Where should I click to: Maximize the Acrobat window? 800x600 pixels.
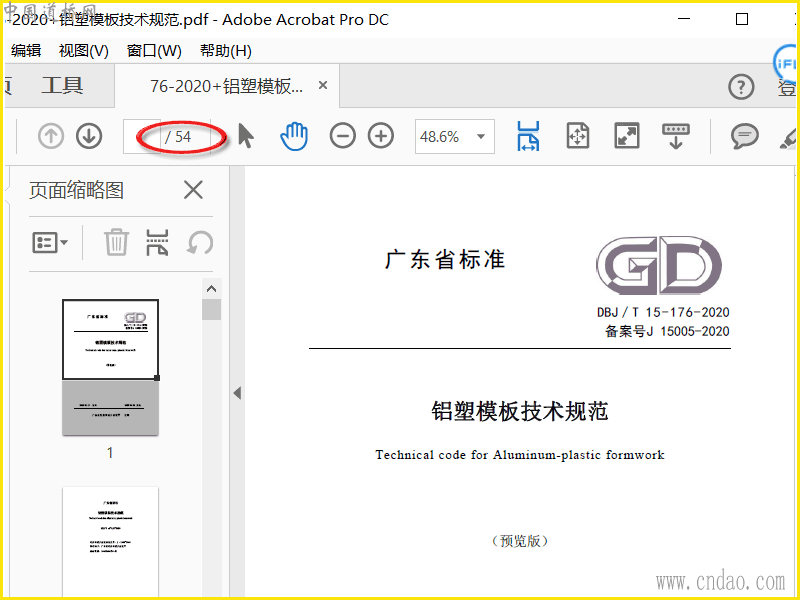pyautogui.click(x=742, y=19)
